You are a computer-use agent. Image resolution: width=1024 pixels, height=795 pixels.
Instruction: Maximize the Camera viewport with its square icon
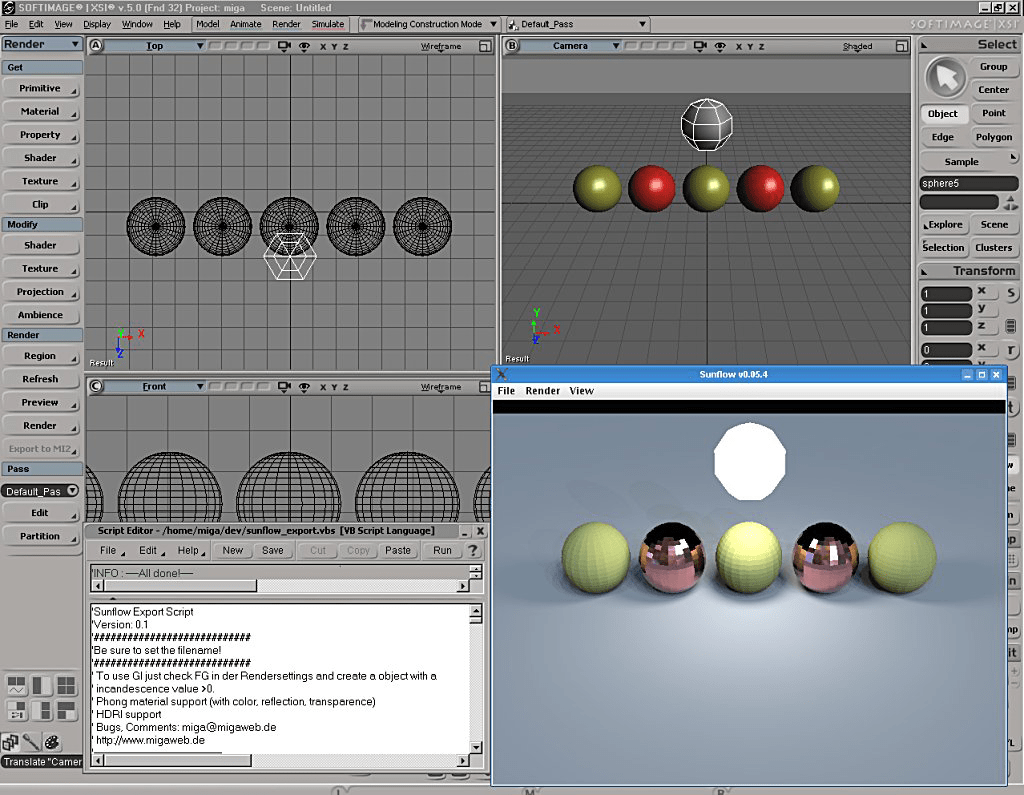tap(901, 46)
